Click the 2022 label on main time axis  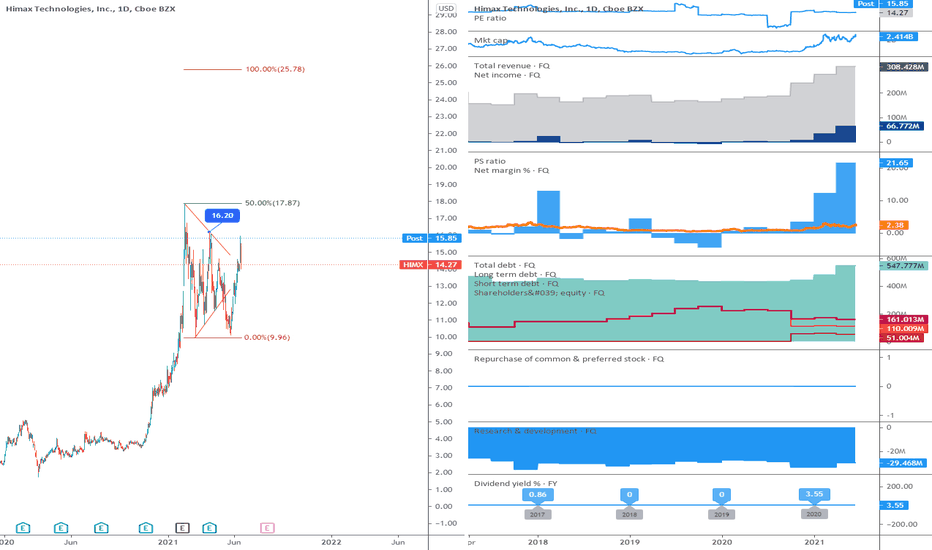coord(331,542)
